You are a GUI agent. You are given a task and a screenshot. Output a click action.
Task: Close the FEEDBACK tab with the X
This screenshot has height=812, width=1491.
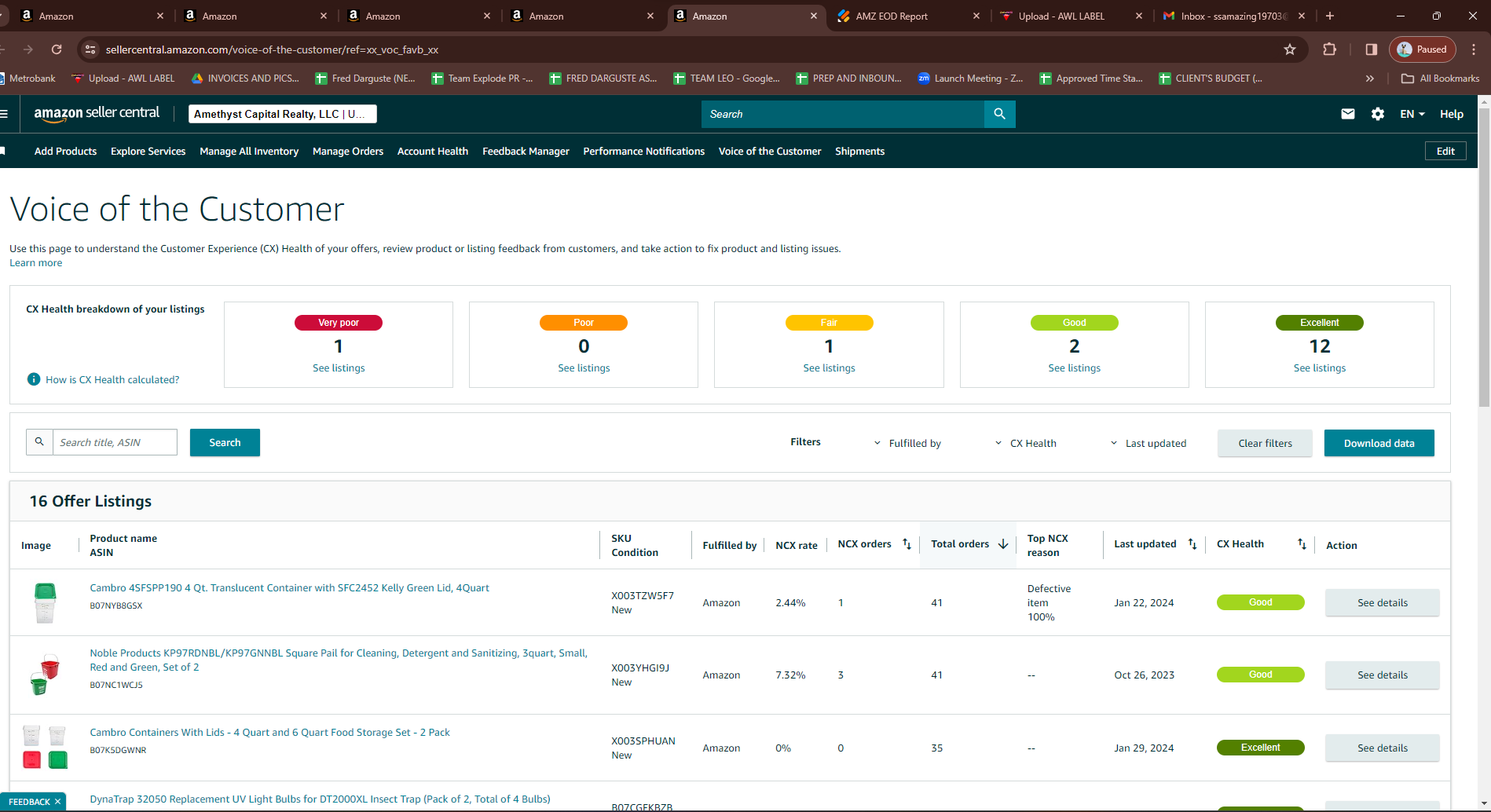point(57,802)
